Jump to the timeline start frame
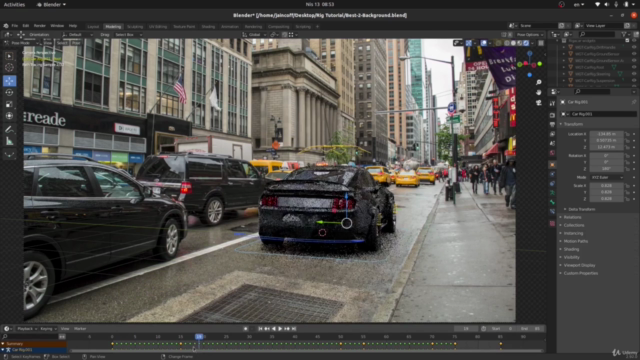This screenshot has height=360, width=640. coord(260,329)
